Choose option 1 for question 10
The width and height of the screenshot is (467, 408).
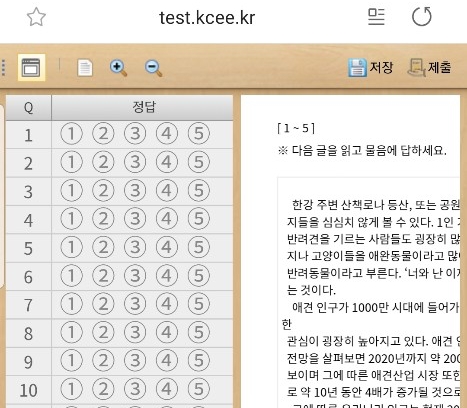point(71,389)
